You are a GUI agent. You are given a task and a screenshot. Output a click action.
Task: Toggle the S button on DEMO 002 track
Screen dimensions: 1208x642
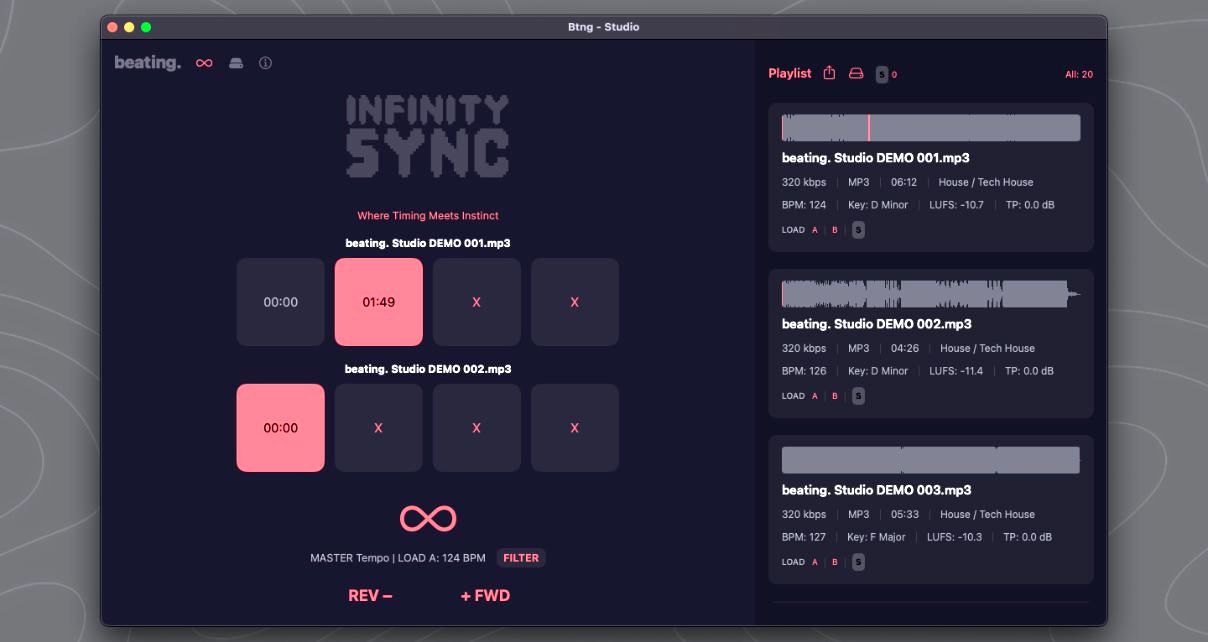coord(857,395)
